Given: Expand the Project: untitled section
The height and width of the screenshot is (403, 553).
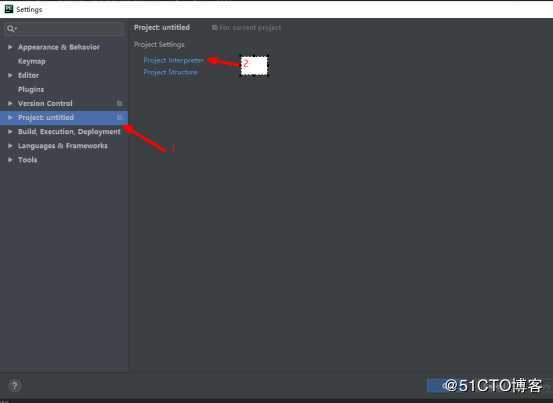Looking at the screenshot, I should click(10, 117).
